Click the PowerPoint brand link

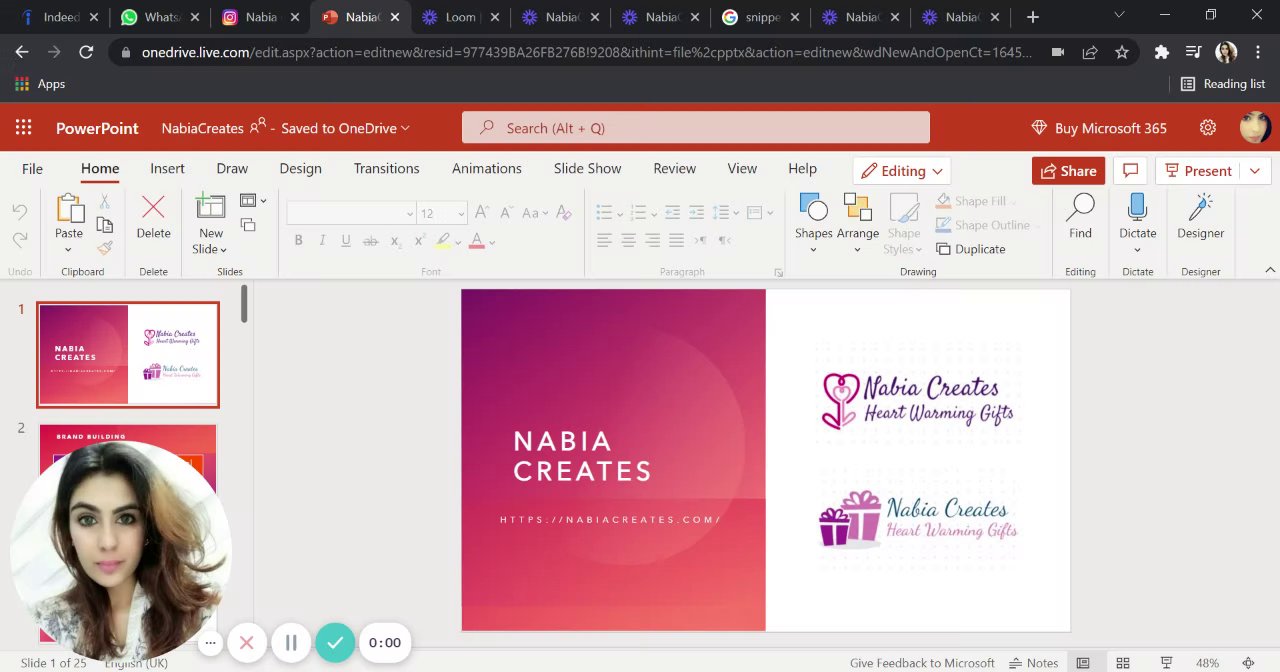click(97, 128)
